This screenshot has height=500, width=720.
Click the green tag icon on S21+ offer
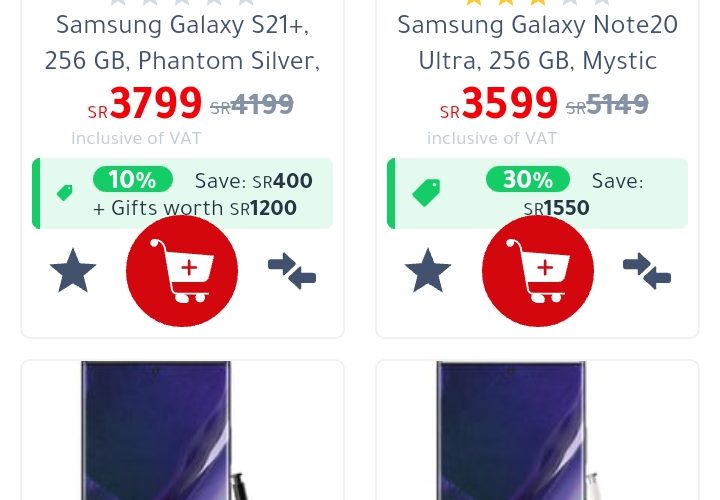(x=65, y=192)
